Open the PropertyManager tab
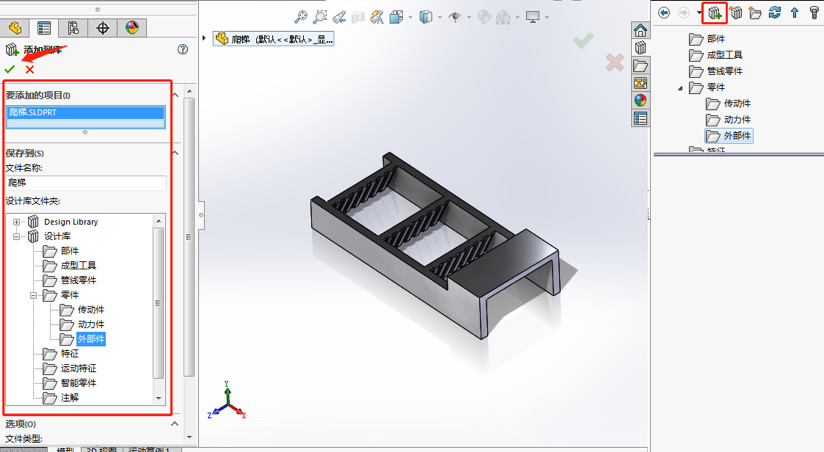Screen dimensions: 824x452 tap(44, 28)
